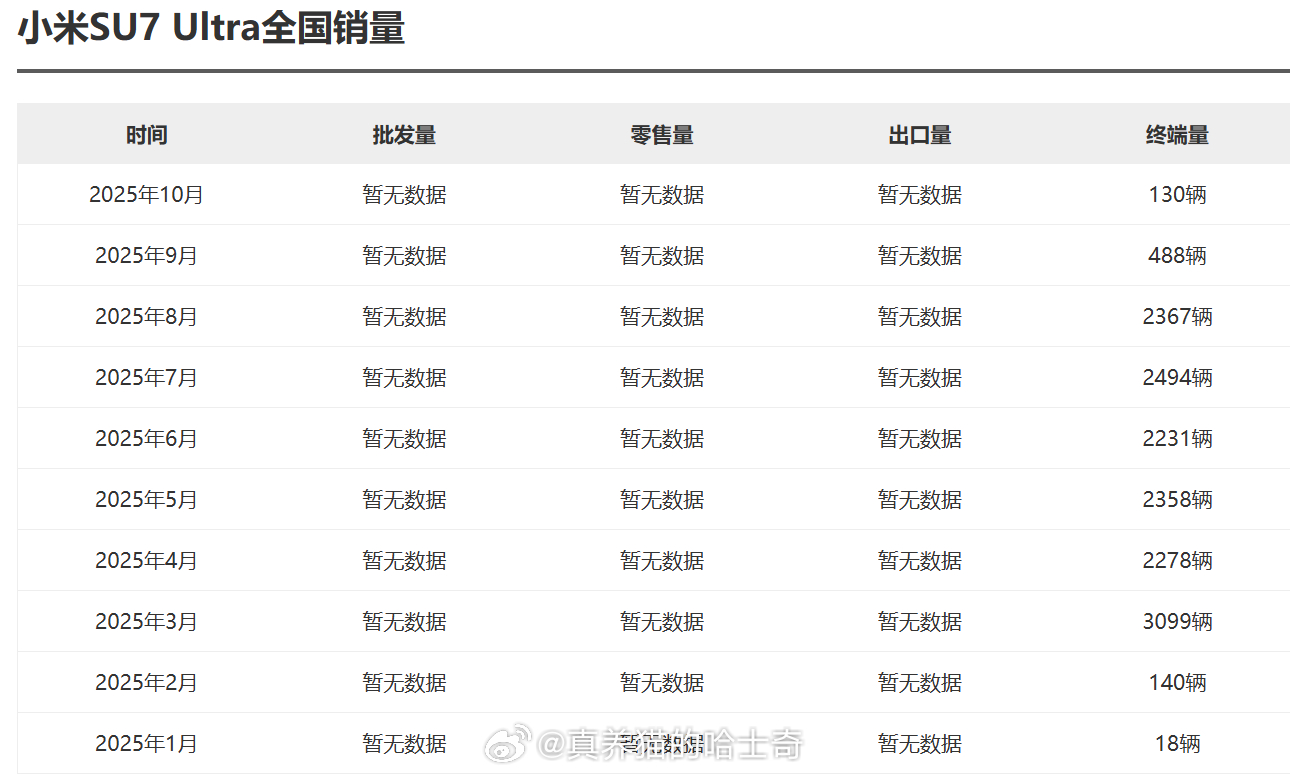Image resolution: width=1290 pixels, height=776 pixels.
Task: Select the 出口量 column header
Action: [x=920, y=135]
